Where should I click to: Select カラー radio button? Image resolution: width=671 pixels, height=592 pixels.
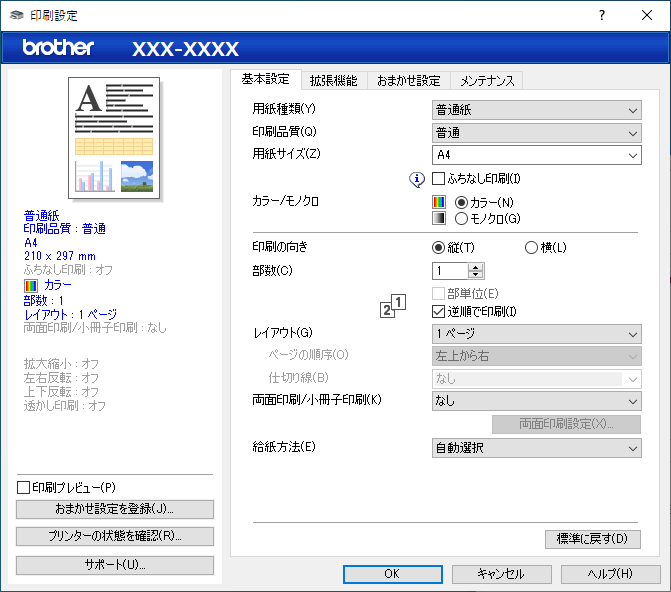pos(461,202)
